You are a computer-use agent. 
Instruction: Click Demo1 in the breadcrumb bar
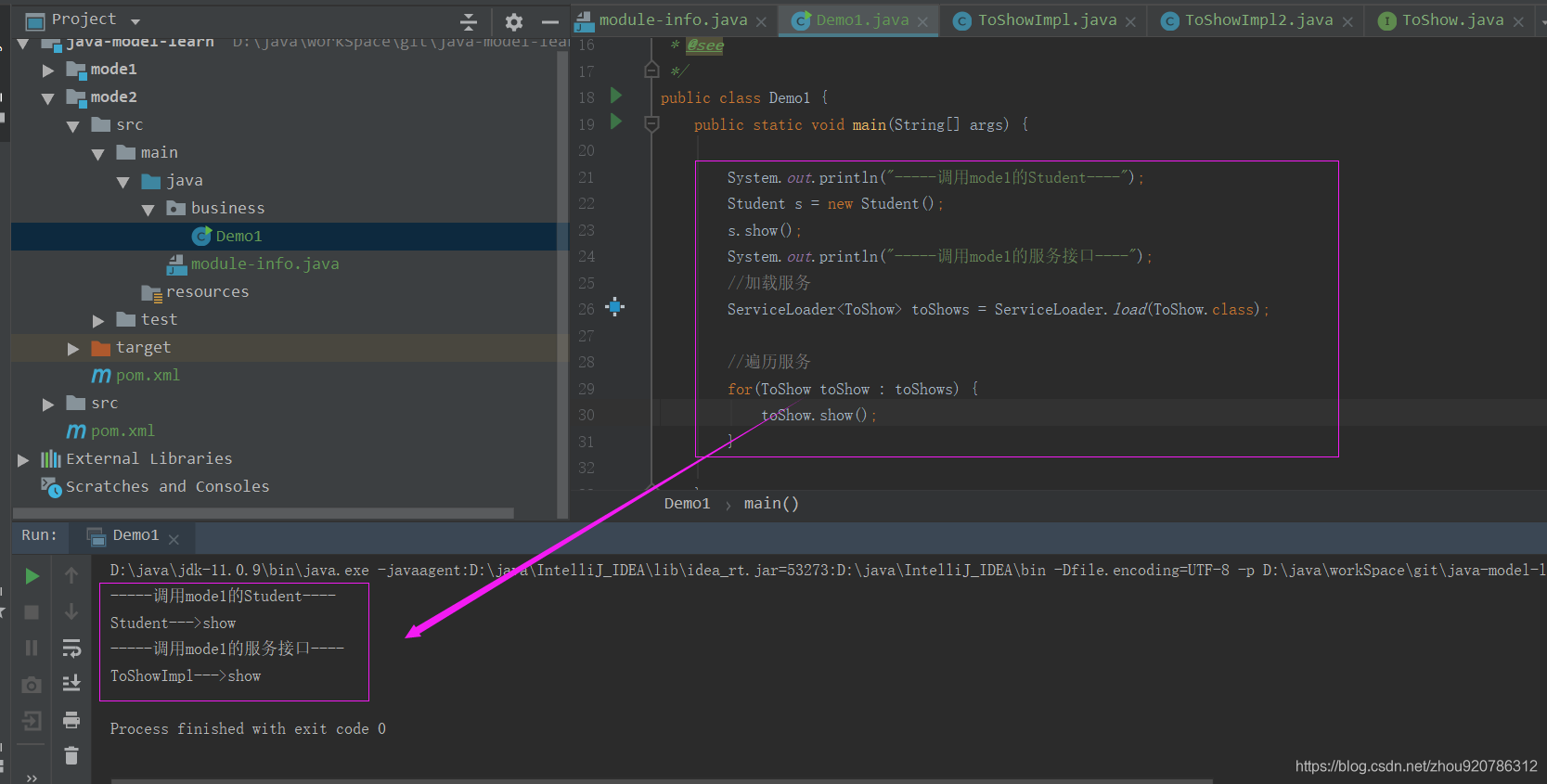[687, 504]
